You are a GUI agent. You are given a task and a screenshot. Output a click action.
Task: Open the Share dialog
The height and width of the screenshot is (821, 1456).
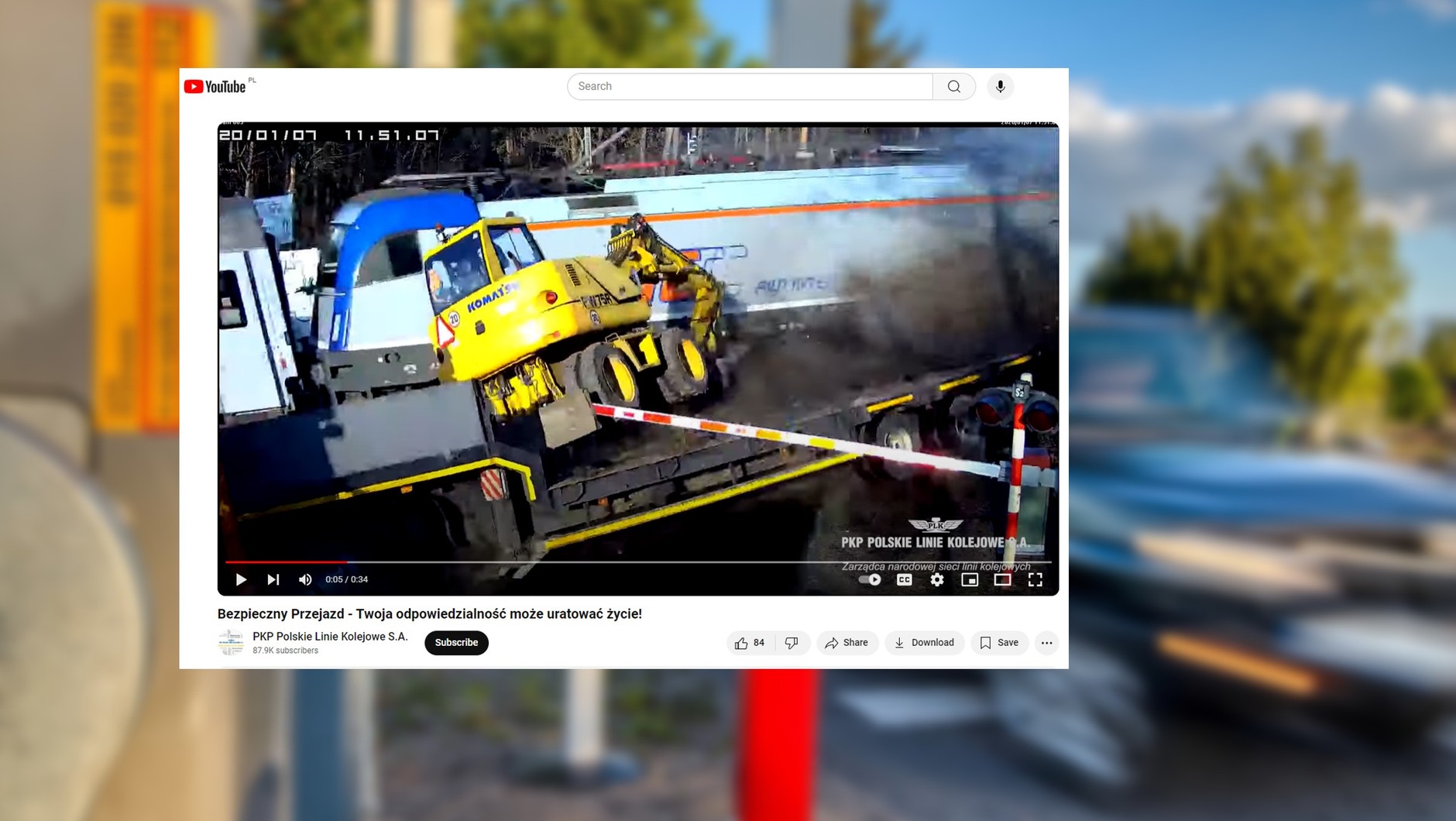846,643
